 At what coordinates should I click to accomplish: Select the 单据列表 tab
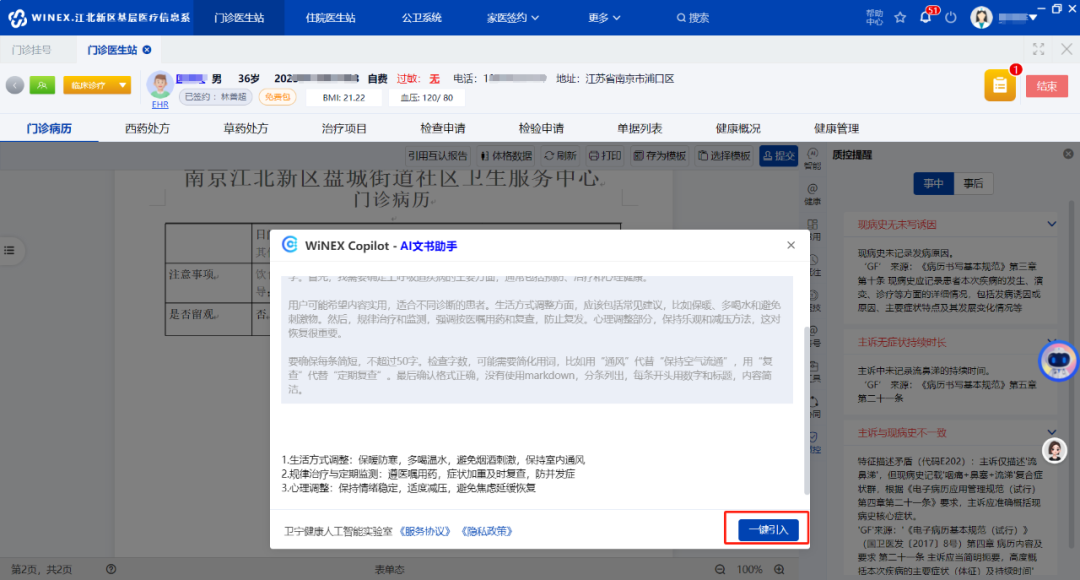point(640,129)
